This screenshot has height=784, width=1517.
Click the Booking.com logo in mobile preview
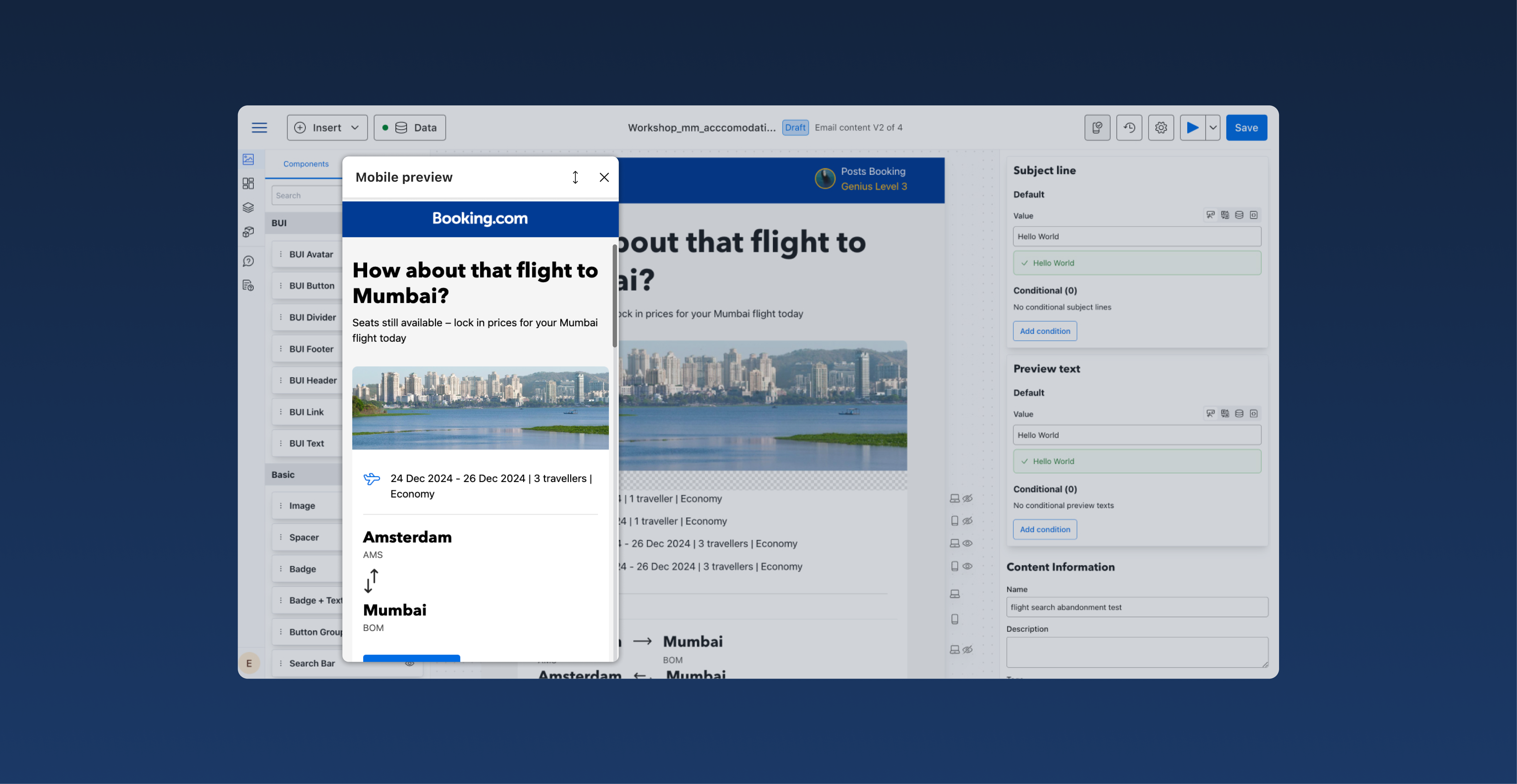click(480, 219)
